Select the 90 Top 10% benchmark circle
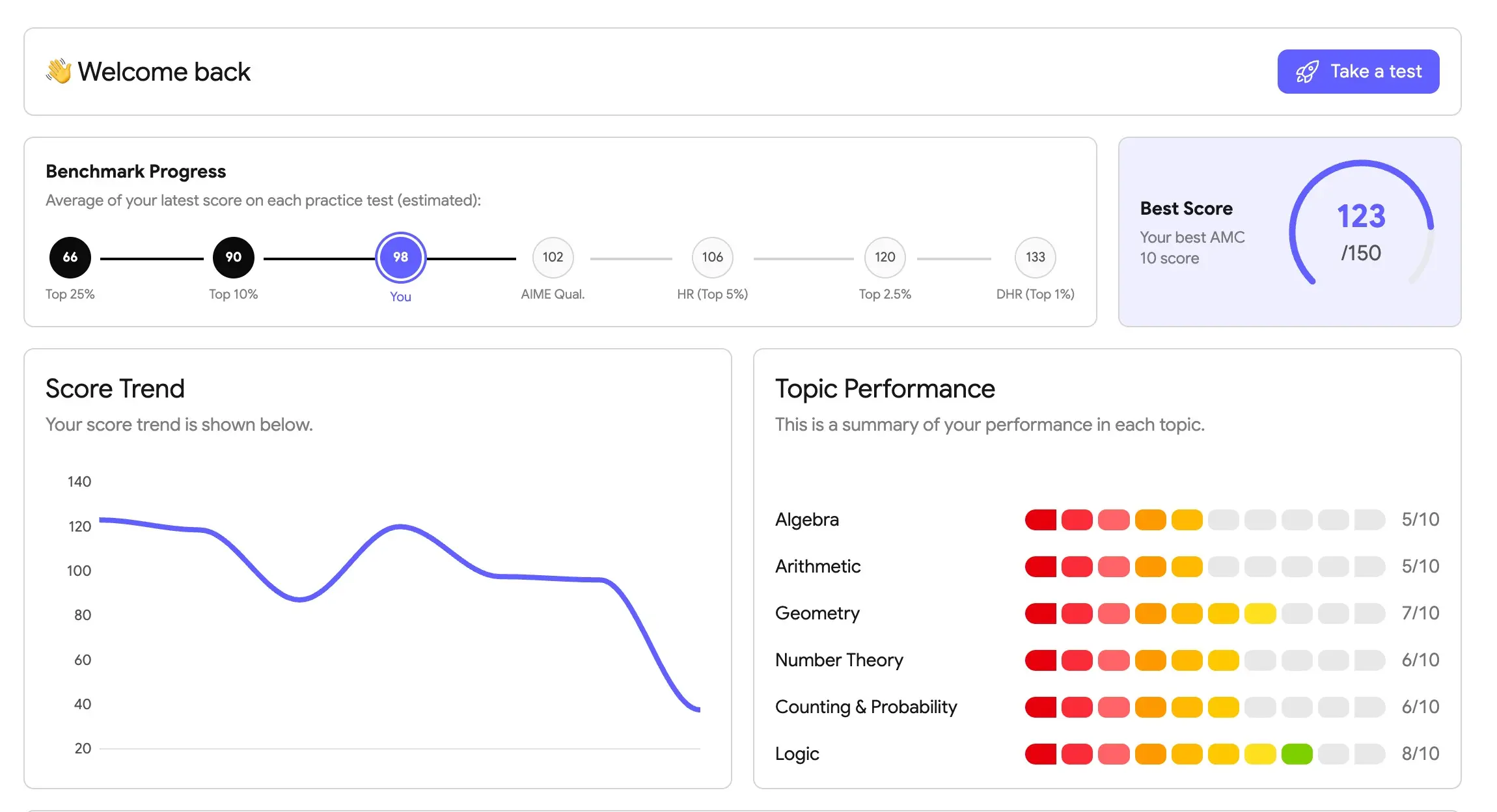Screen dimensions: 1497x812 tap(233, 257)
